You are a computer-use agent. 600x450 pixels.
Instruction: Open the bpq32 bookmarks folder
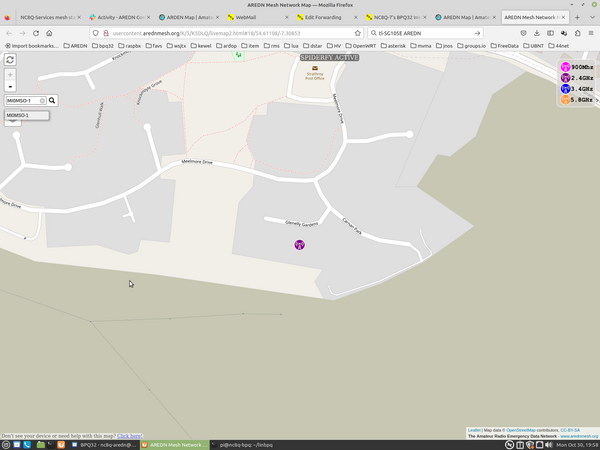103,46
